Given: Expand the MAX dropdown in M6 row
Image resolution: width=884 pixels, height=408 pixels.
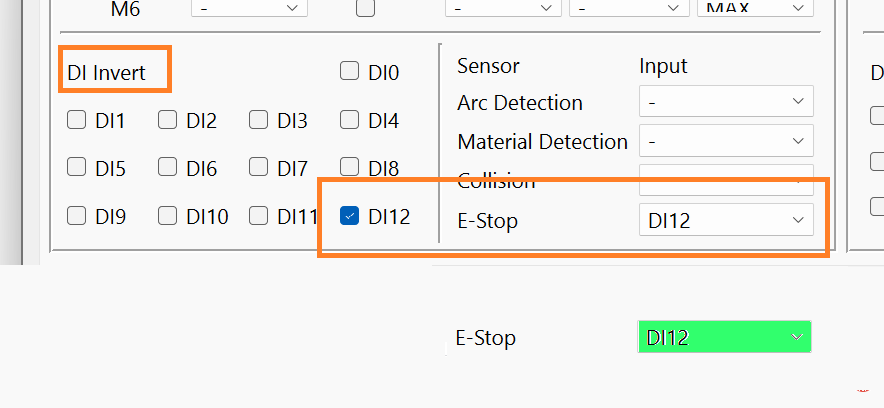Looking at the screenshot, I should pos(754,8).
